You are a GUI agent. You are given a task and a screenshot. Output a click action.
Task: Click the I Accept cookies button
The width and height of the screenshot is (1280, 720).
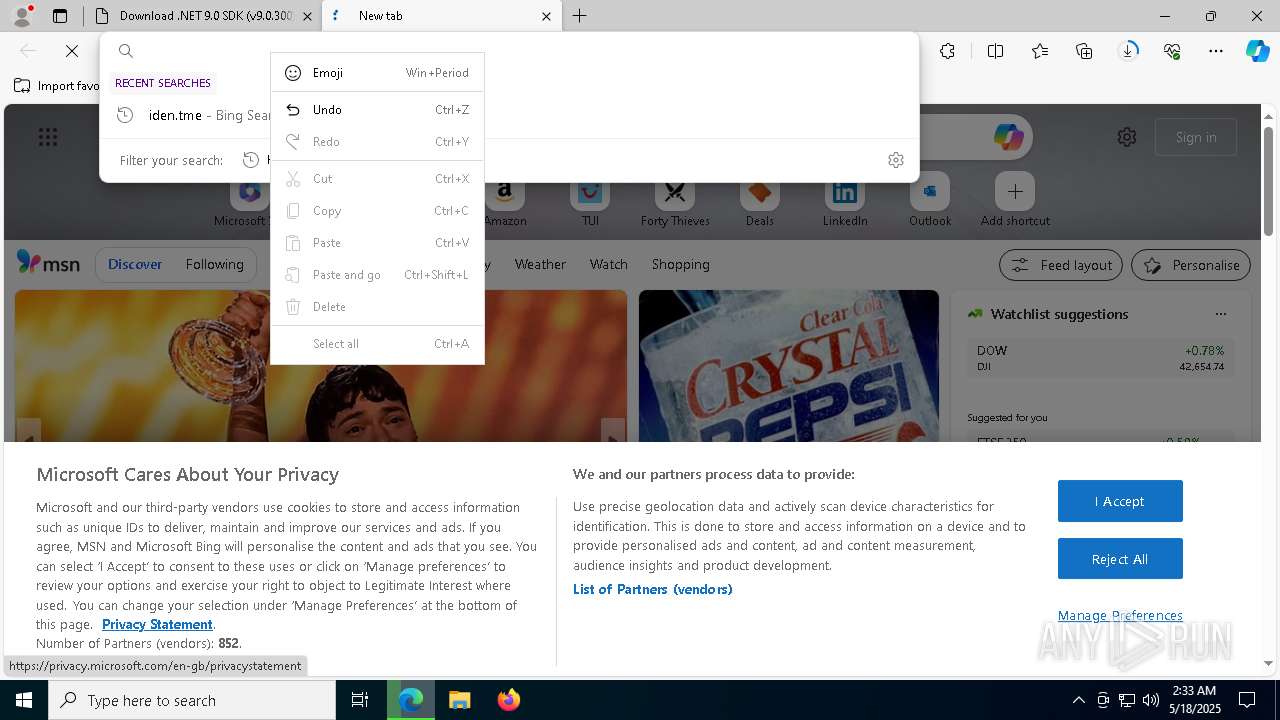point(1120,501)
